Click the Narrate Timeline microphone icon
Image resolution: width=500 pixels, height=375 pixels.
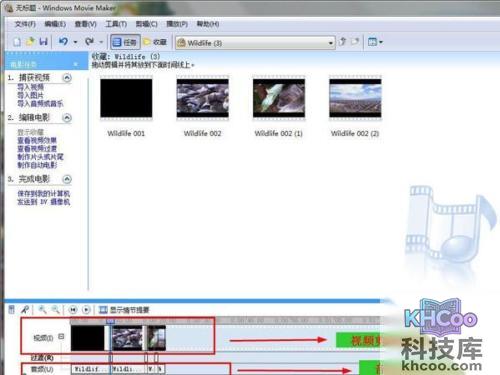pos(25,310)
